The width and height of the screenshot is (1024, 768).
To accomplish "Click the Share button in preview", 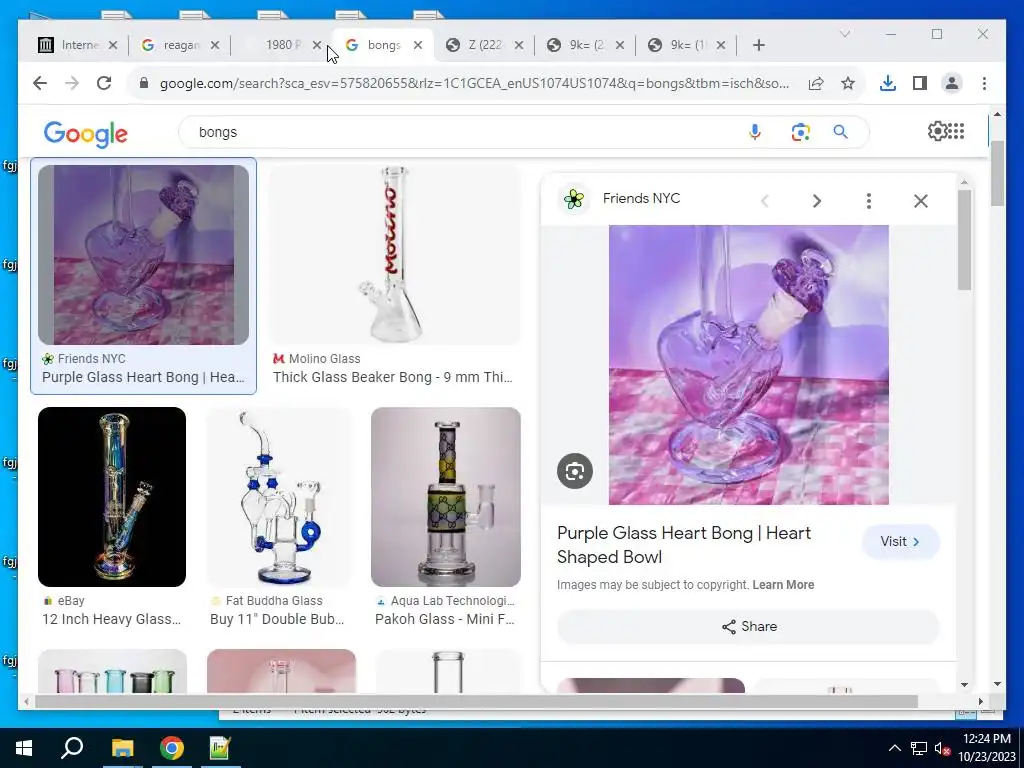I will coord(748,626).
